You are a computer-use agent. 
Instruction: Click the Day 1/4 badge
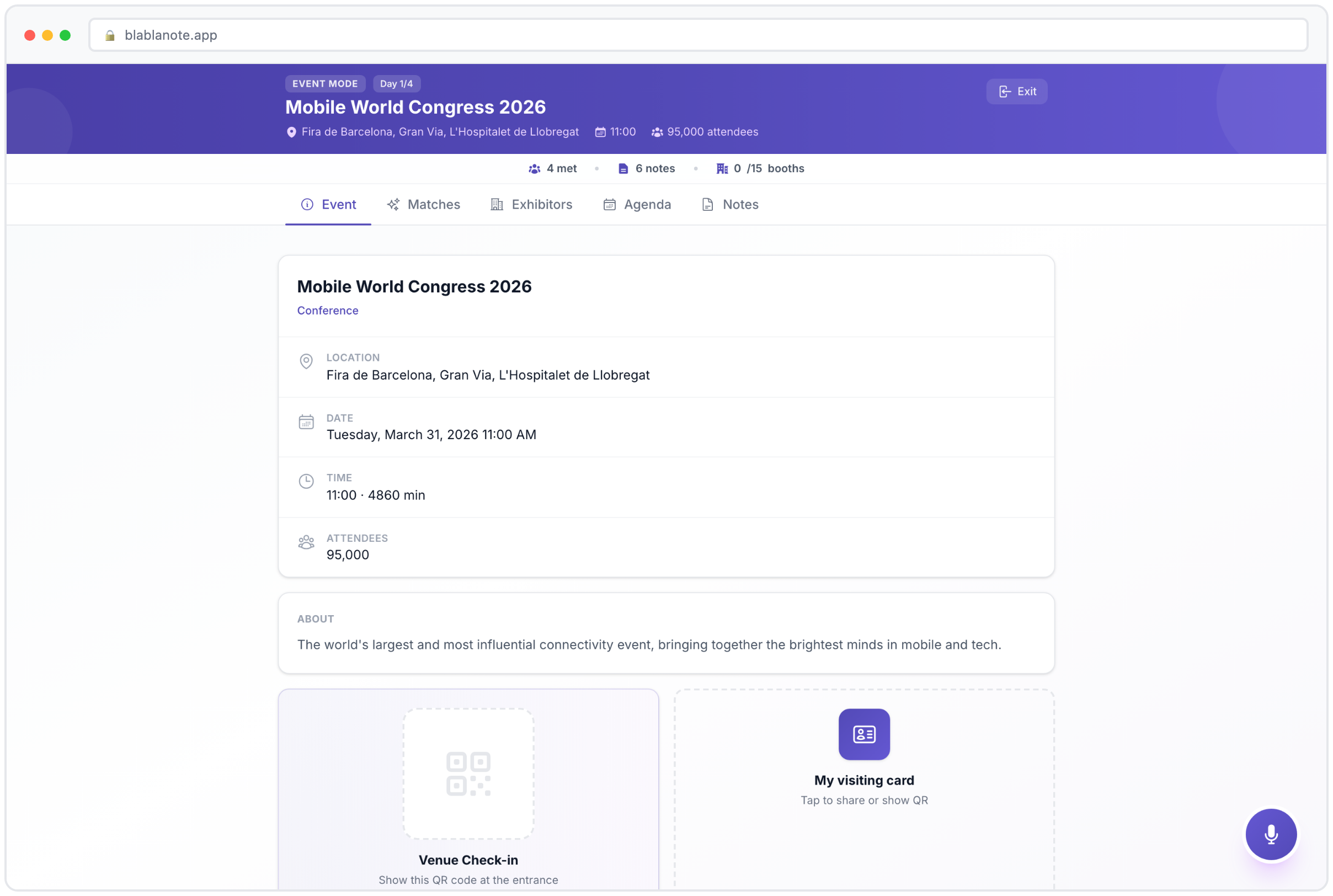point(396,83)
